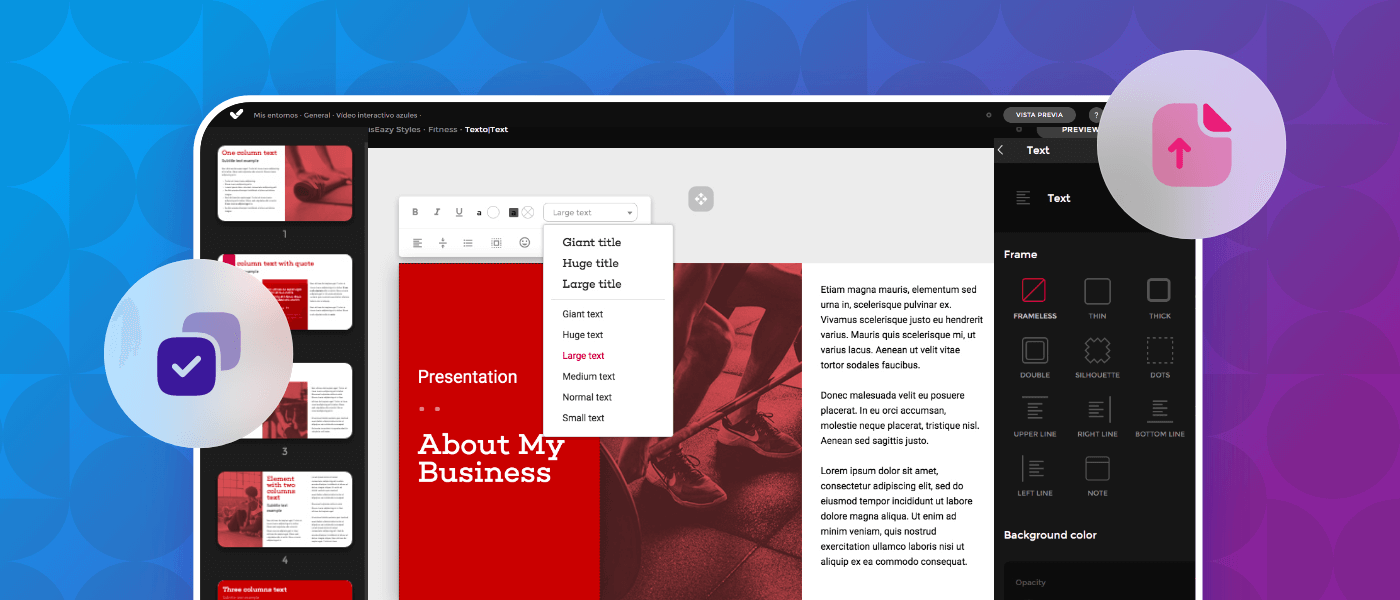The image size is (1400, 600).
Task: Collapse the Text panel with back arrow
Action: click(1000, 149)
